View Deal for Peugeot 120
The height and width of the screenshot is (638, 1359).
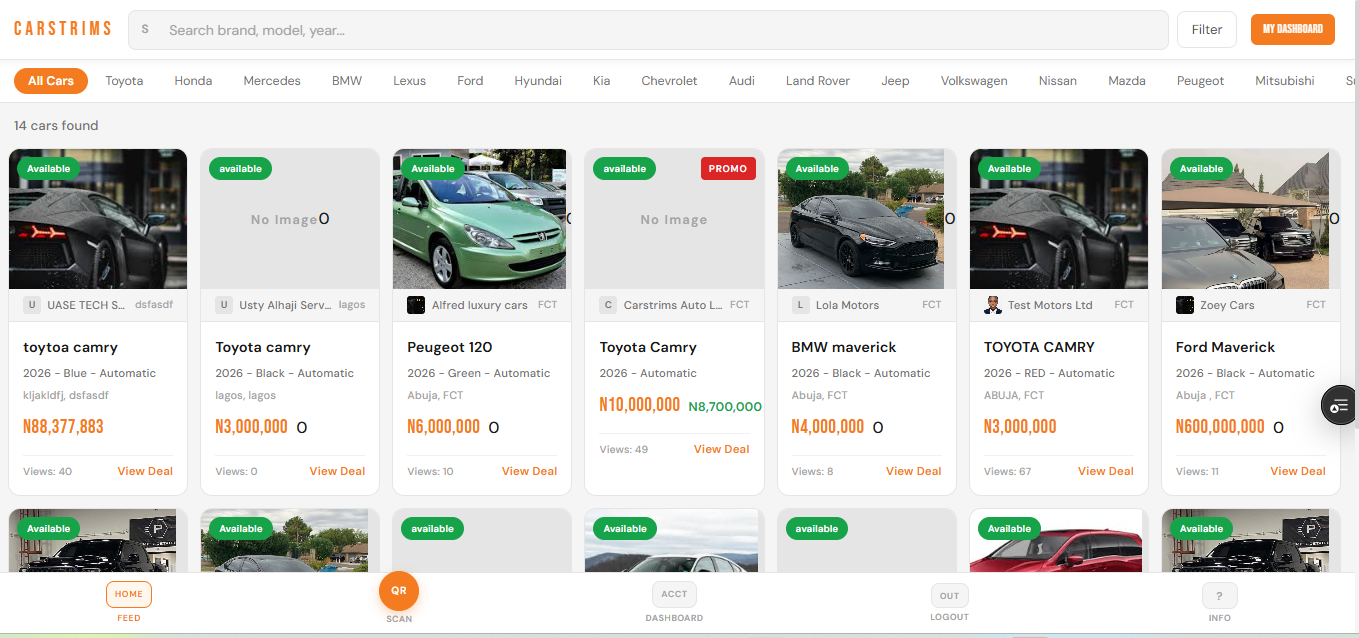(529, 471)
